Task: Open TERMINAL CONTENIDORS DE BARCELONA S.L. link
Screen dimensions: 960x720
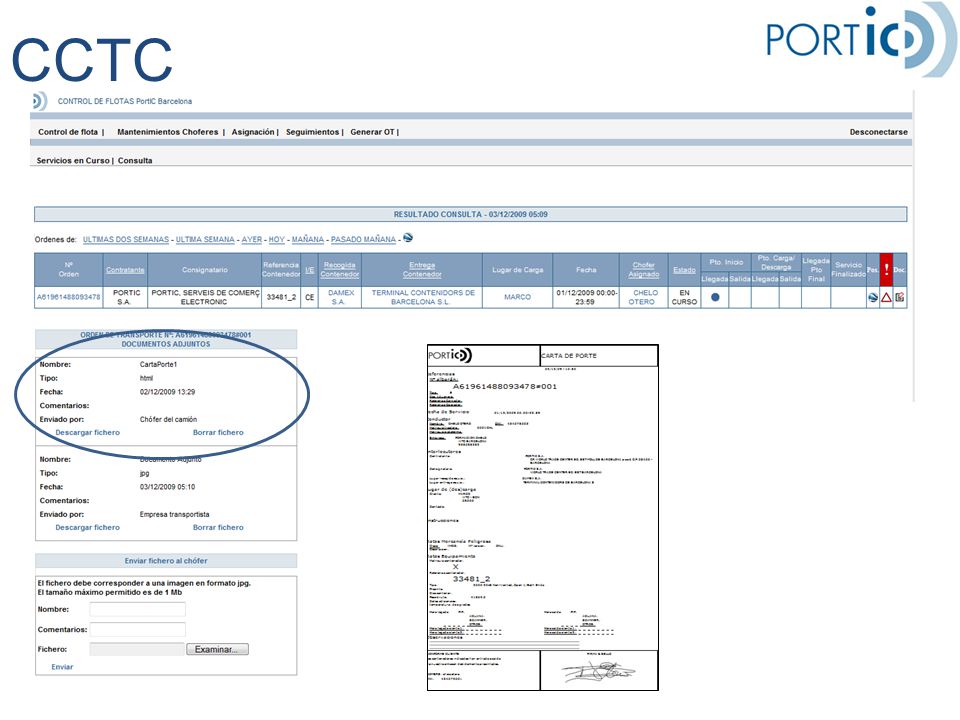Action: point(423,297)
